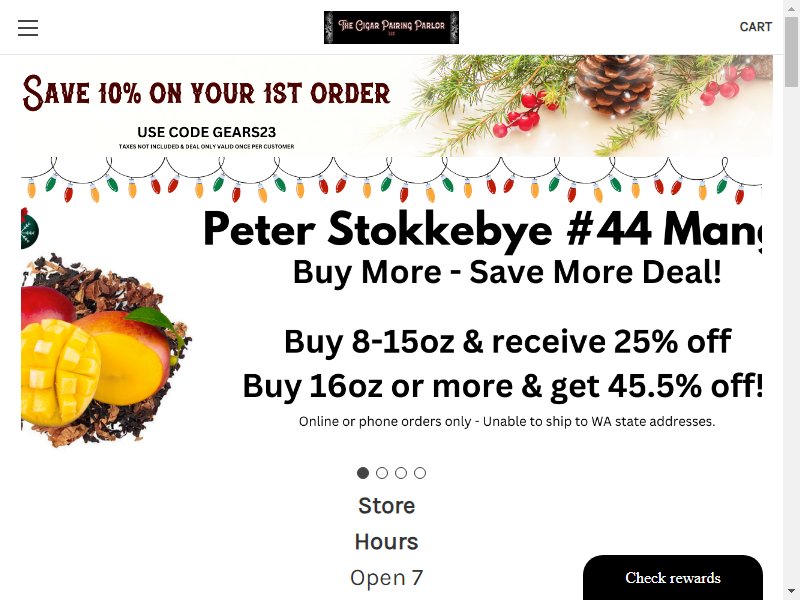The width and height of the screenshot is (800, 600).
Task: Switch to the second carousel slide dot
Action: [382, 473]
